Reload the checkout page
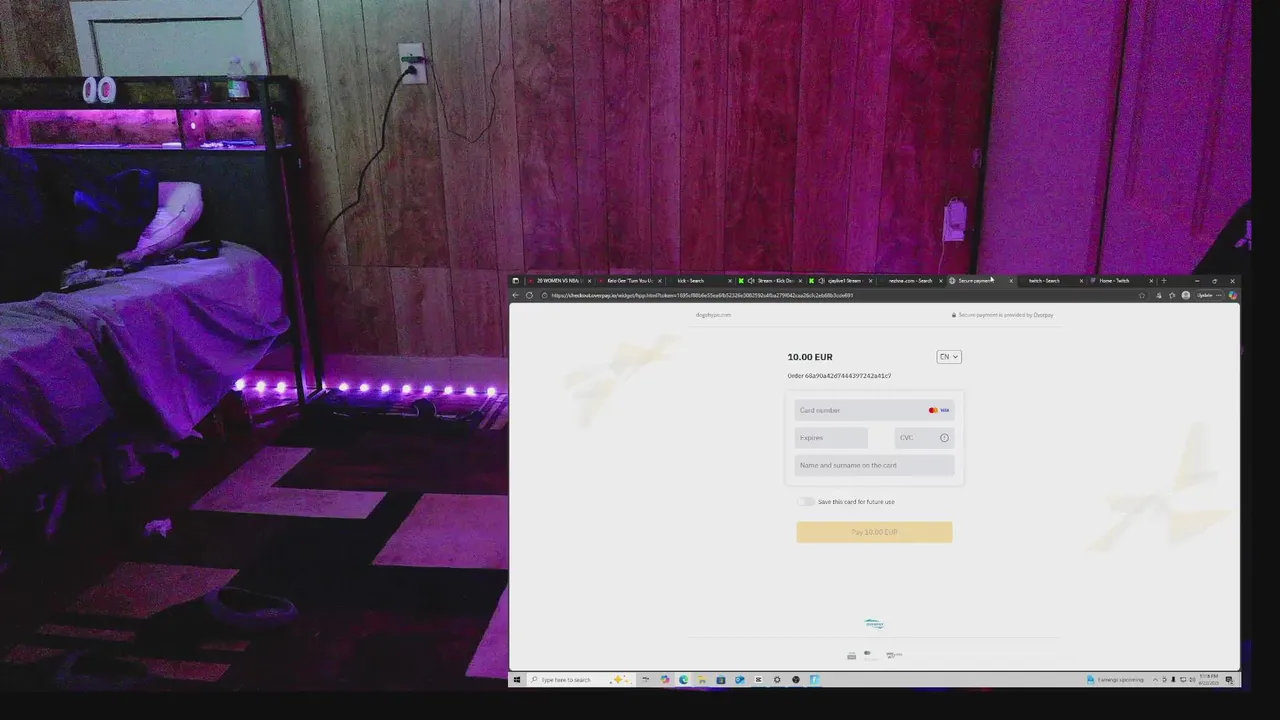 [x=529, y=295]
